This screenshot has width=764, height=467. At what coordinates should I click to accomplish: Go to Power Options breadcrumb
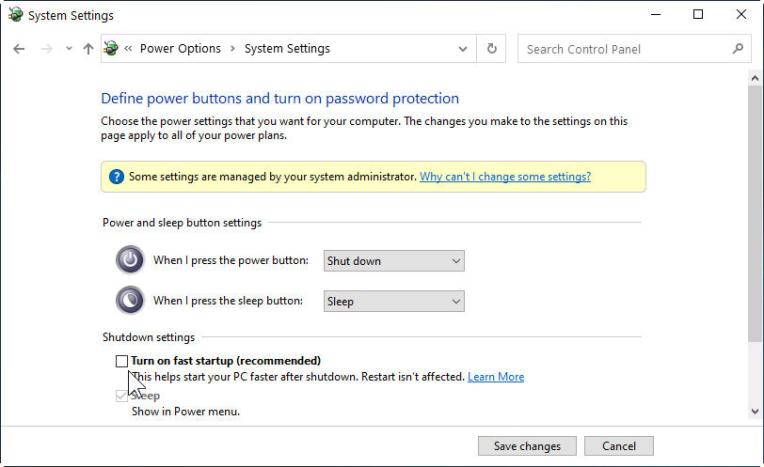(180, 49)
